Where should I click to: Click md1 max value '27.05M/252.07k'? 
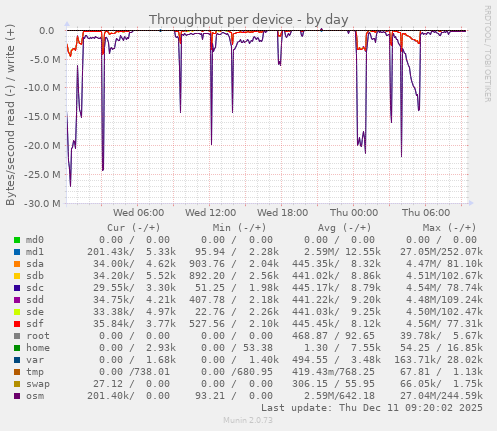pos(441,252)
